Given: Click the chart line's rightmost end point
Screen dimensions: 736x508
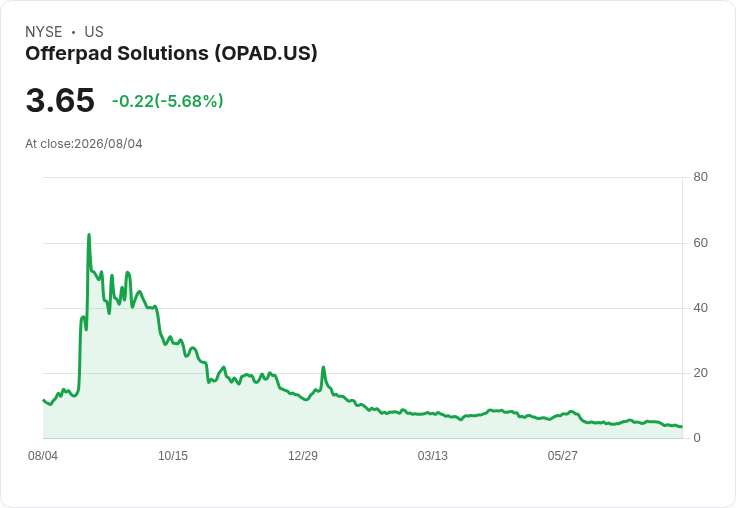Looking at the screenshot, I should (682, 426).
